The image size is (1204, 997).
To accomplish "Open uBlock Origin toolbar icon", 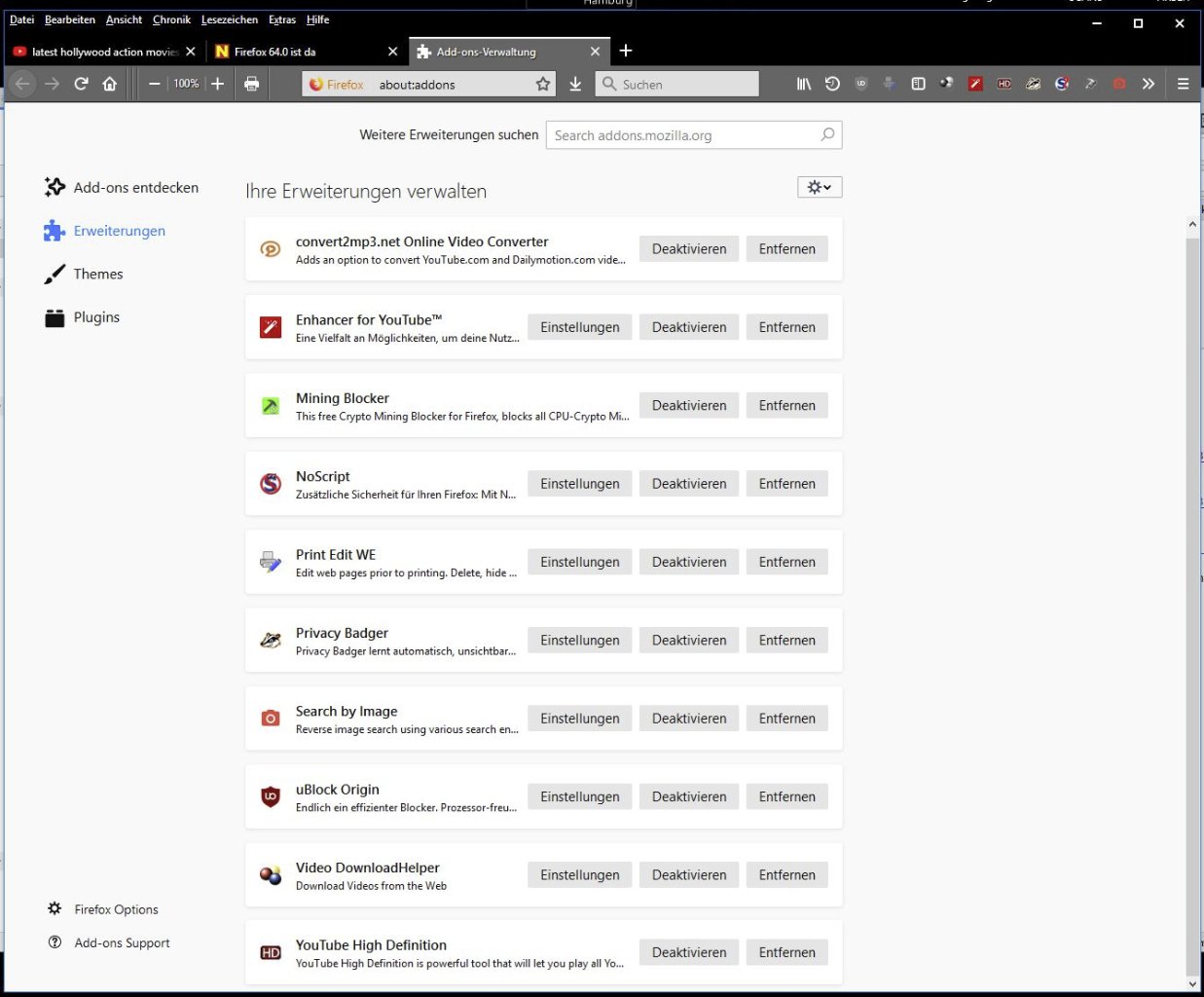I will click(x=860, y=84).
